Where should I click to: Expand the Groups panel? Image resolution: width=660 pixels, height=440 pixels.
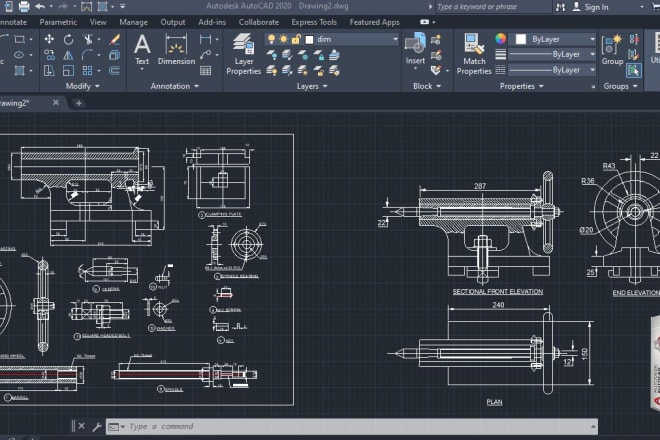(x=620, y=86)
